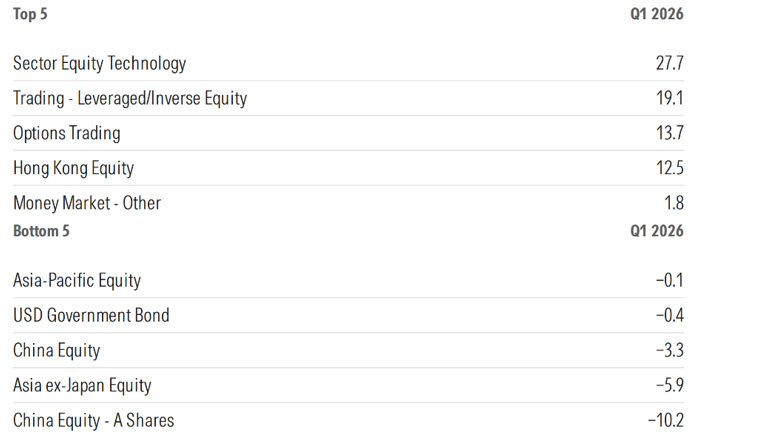Click the Trading - Leveraged/Inverse Equity label
758x442 pixels.
click(130, 98)
